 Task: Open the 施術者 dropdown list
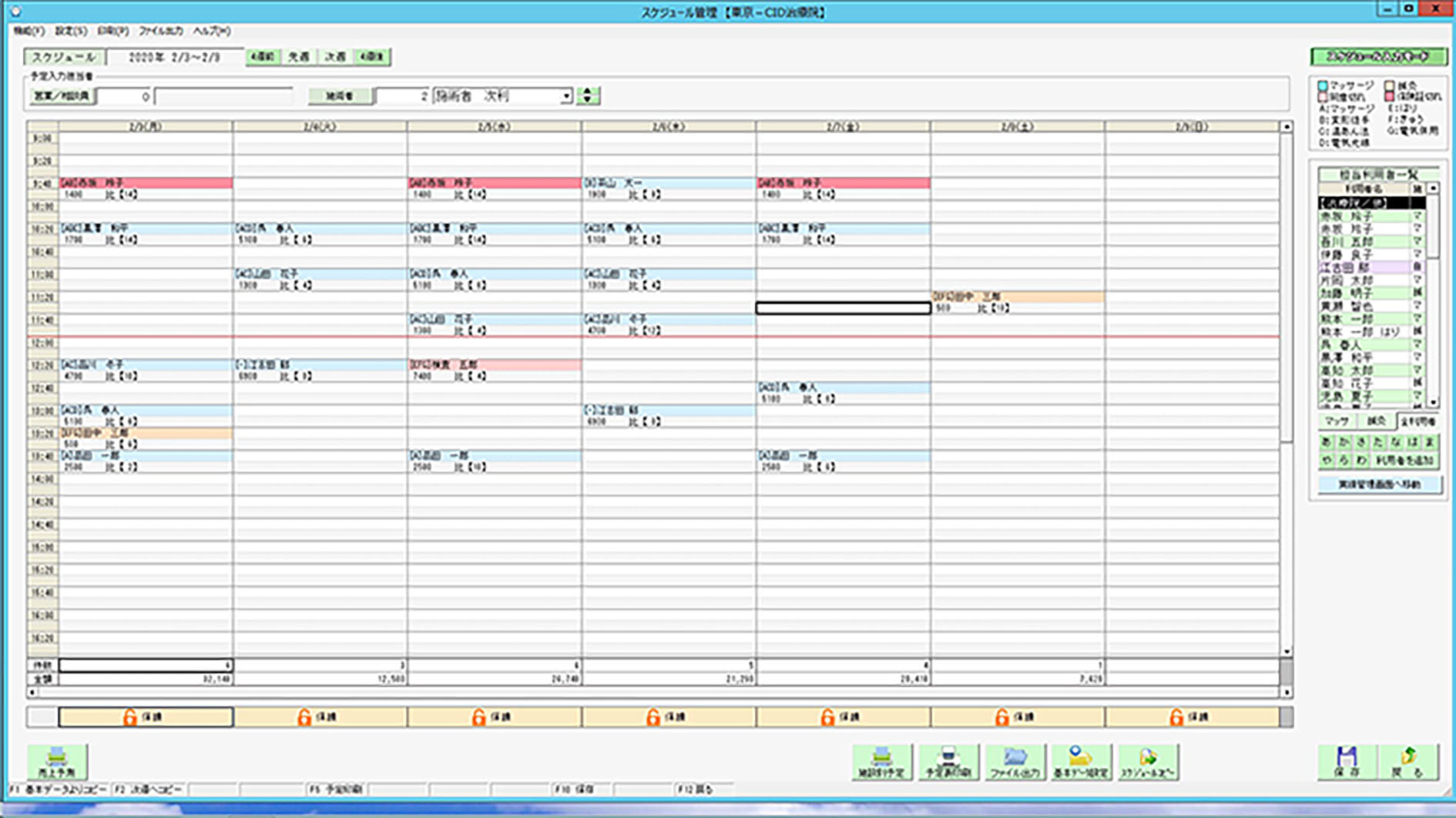(x=566, y=96)
